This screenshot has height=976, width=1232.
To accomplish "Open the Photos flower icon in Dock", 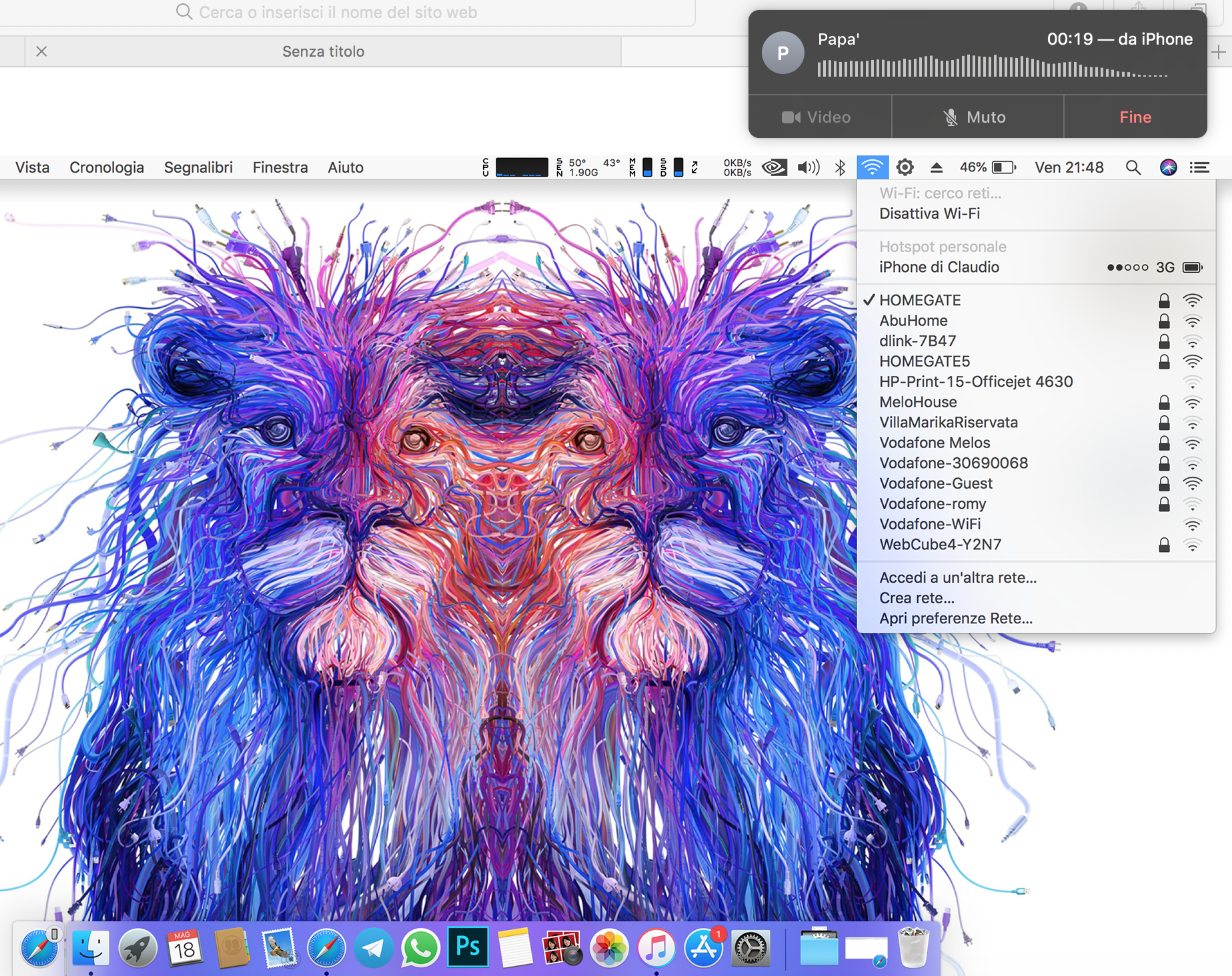I will tap(609, 947).
